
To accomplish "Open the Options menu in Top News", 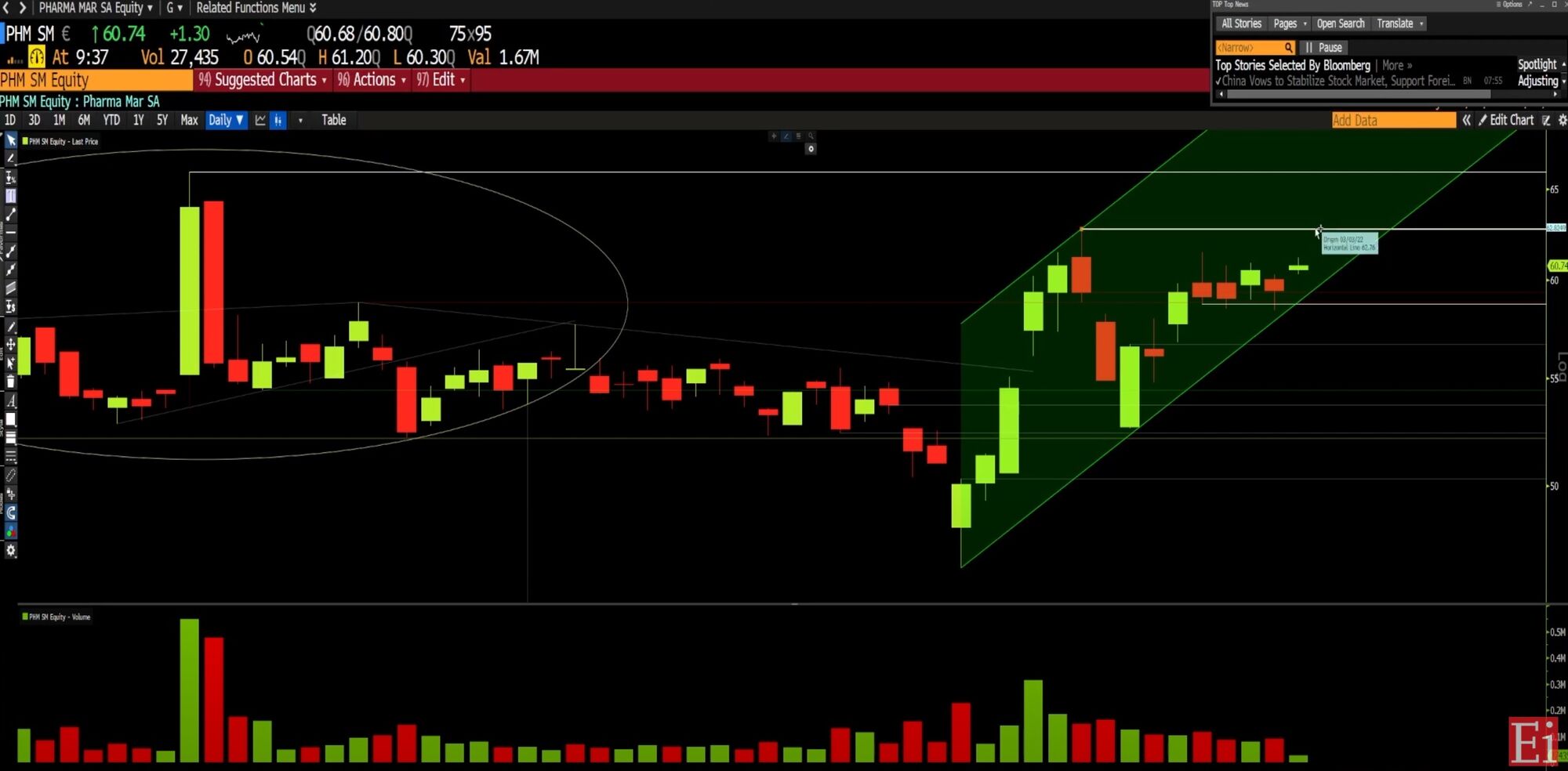I will coord(1509,5).
